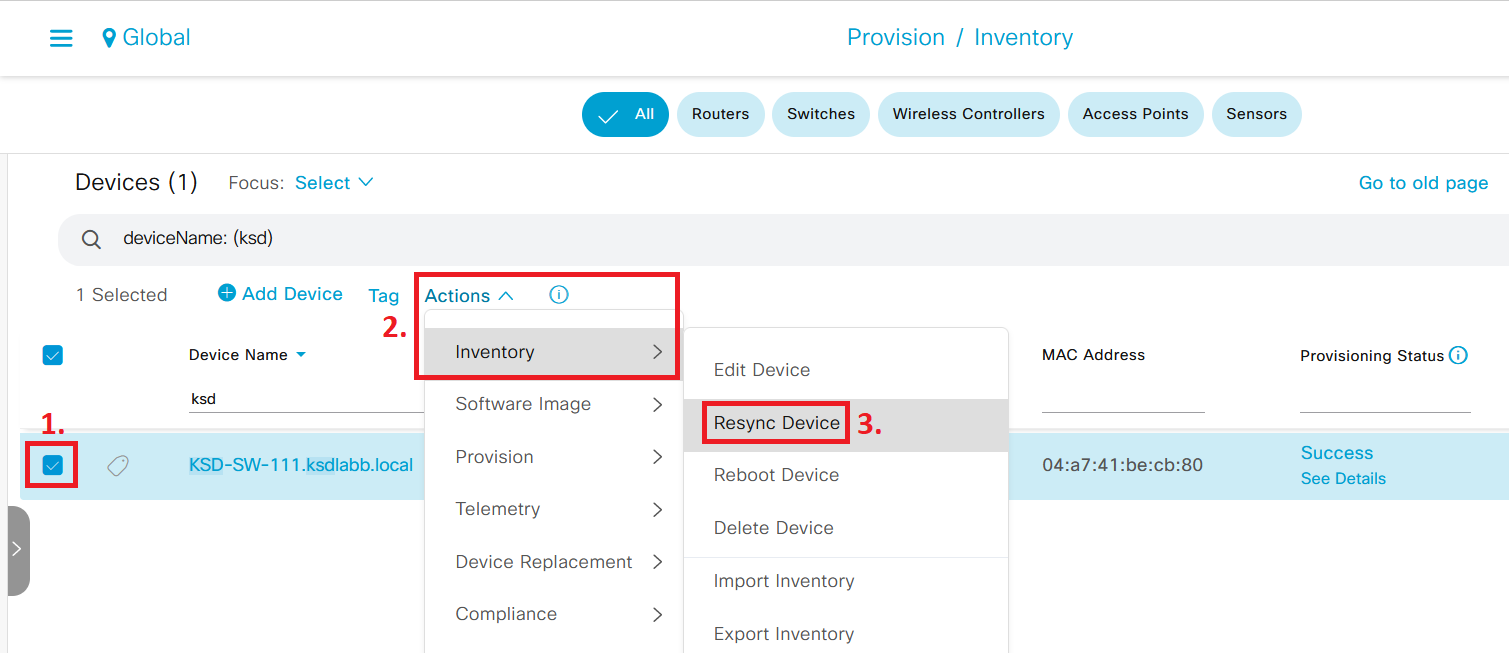Click the checkmark icon inside the All filter

(608, 114)
